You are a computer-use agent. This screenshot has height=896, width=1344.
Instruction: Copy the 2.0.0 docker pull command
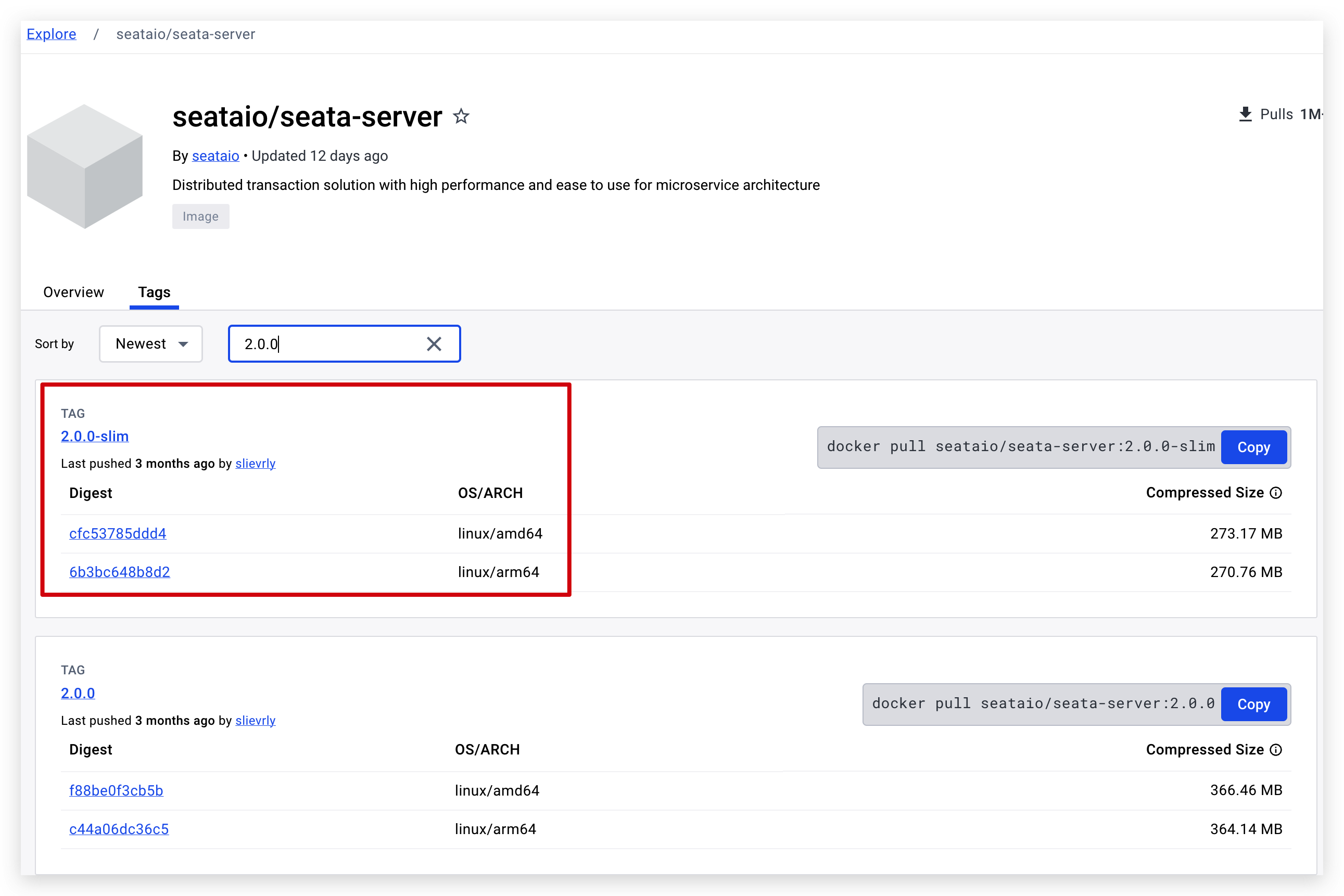click(x=1253, y=704)
